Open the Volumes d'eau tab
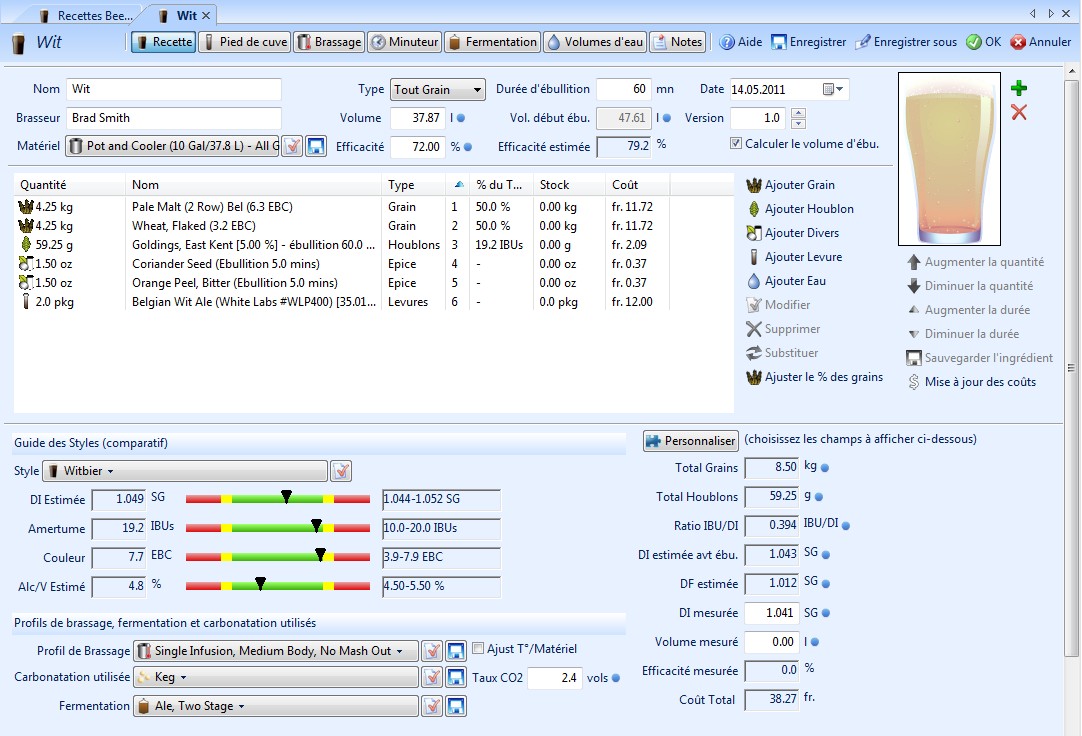This screenshot has width=1082, height=736. 595,42
